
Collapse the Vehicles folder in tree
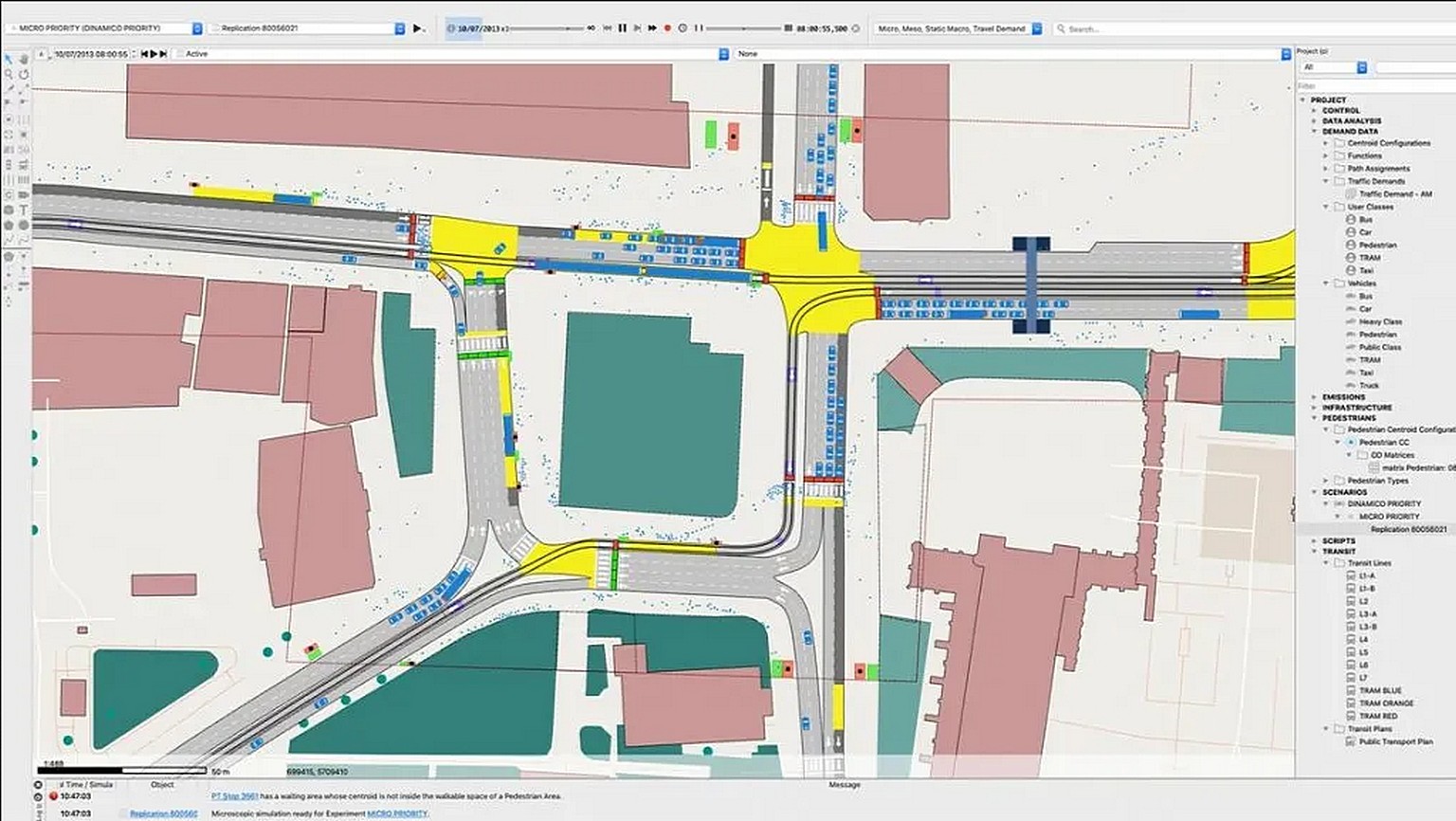(x=1326, y=283)
